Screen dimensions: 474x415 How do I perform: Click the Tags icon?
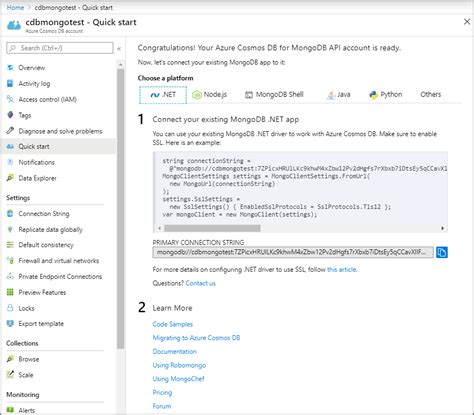point(10,115)
